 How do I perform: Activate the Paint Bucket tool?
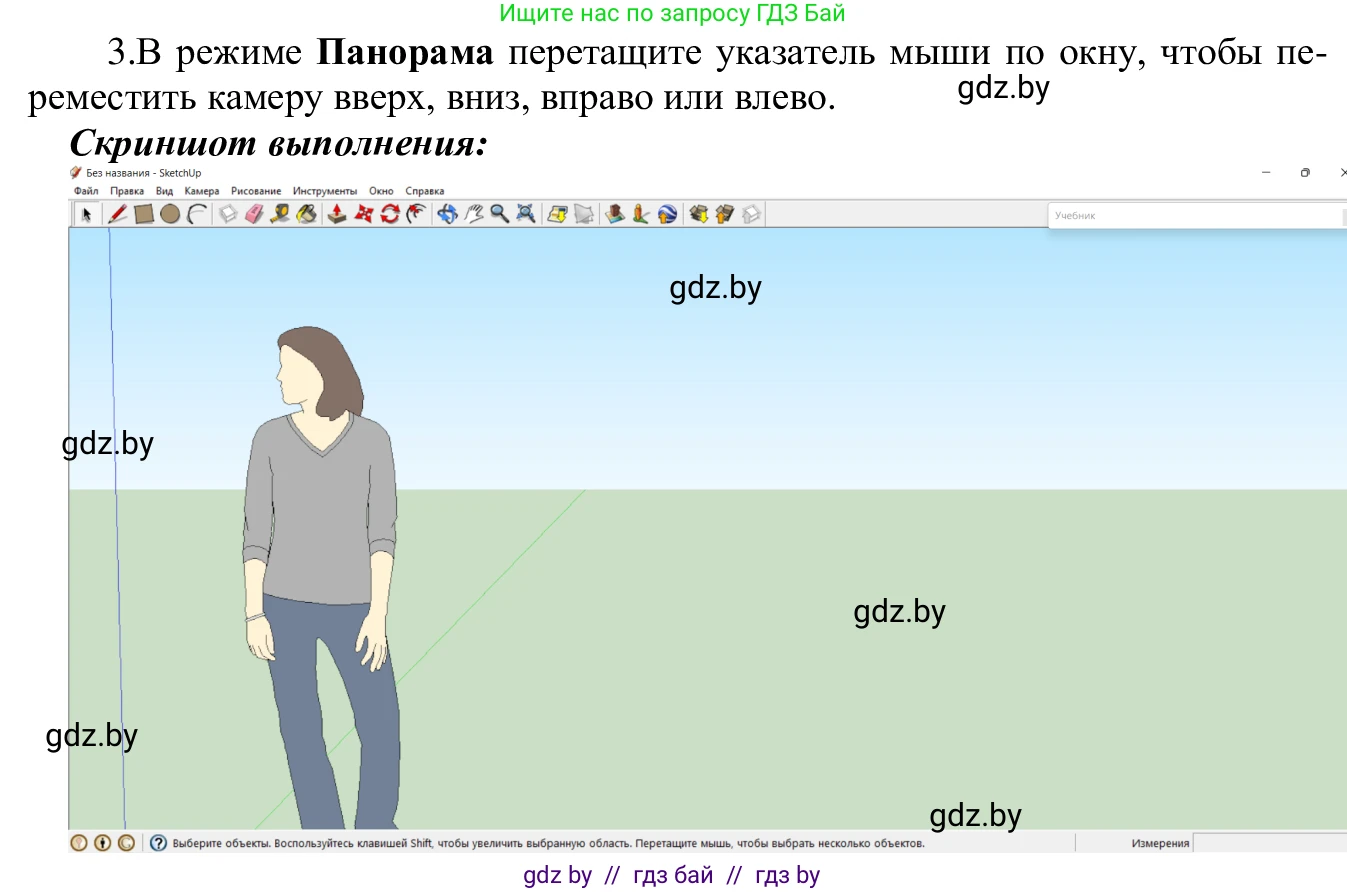306,214
